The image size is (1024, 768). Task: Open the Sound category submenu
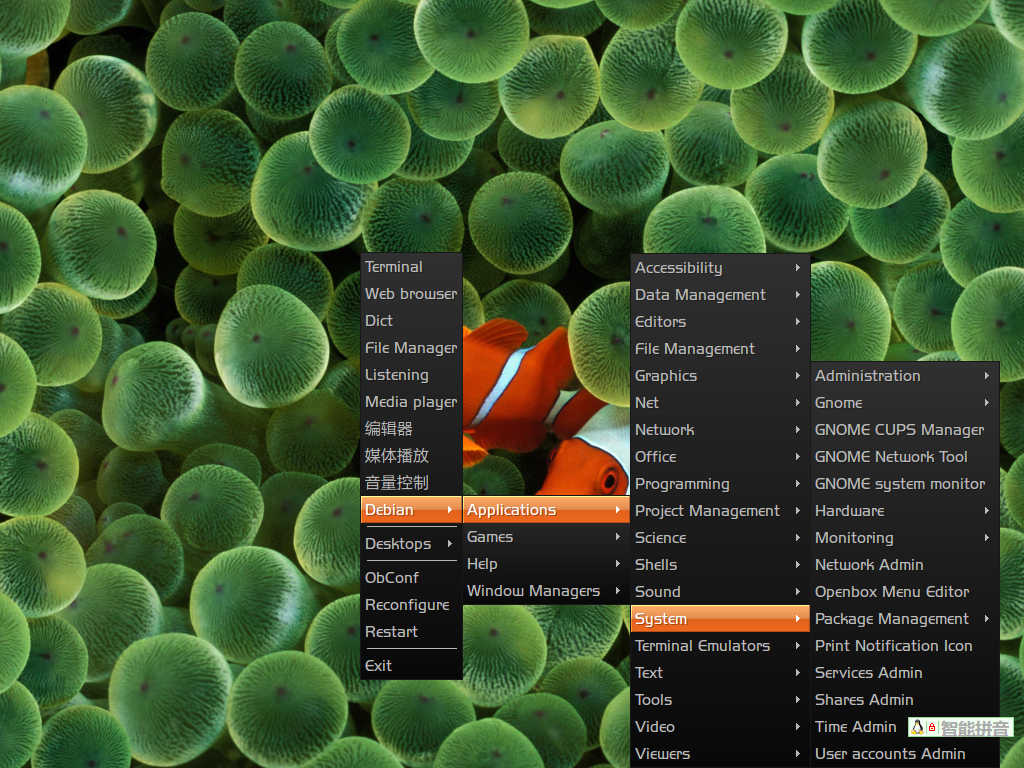coord(720,592)
